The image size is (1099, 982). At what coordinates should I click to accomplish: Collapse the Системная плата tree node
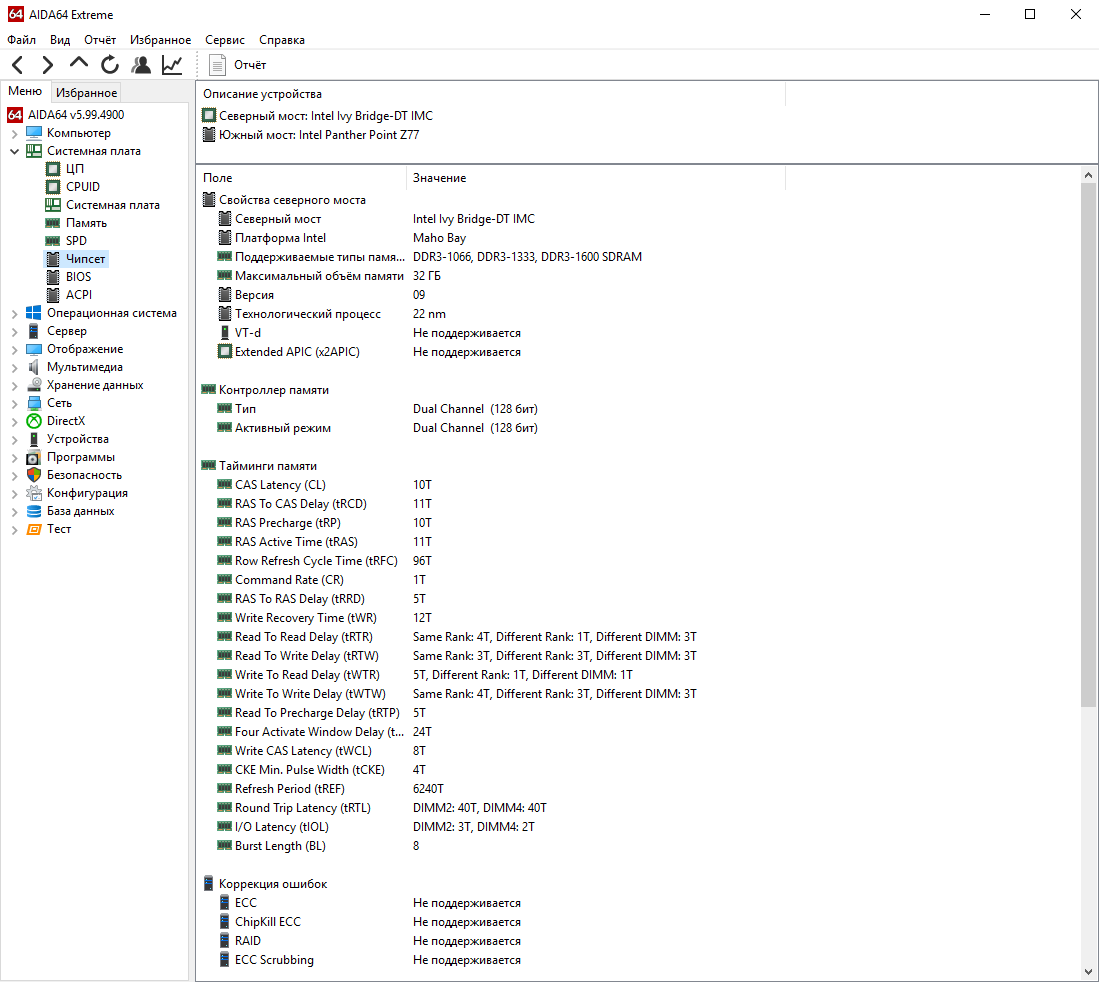pyautogui.click(x=15, y=151)
